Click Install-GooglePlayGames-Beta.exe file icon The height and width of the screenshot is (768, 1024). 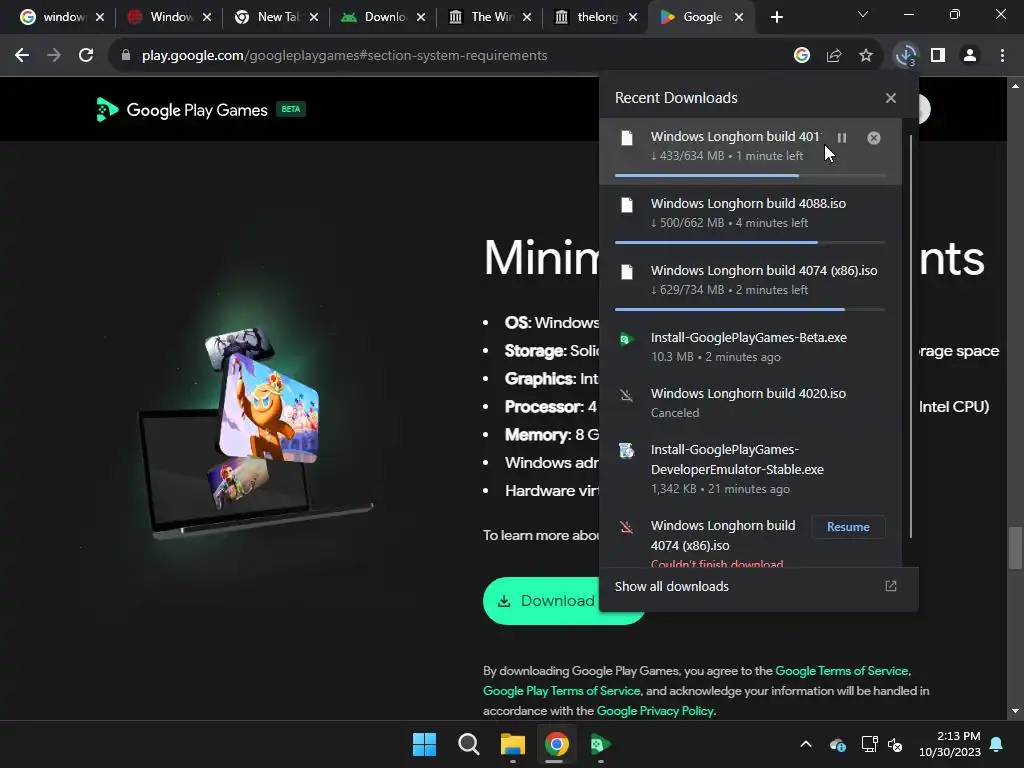coord(627,339)
